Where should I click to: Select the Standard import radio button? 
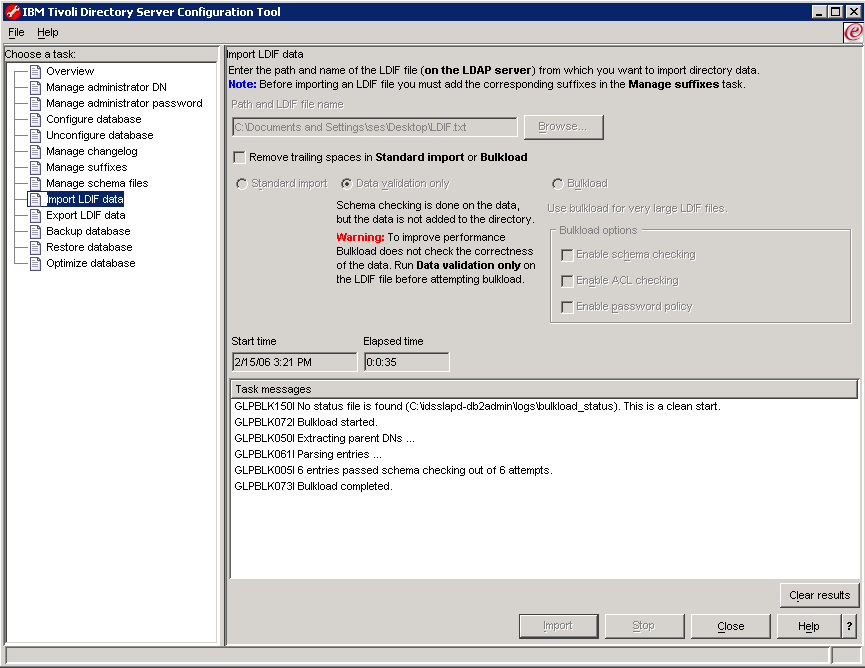(241, 184)
